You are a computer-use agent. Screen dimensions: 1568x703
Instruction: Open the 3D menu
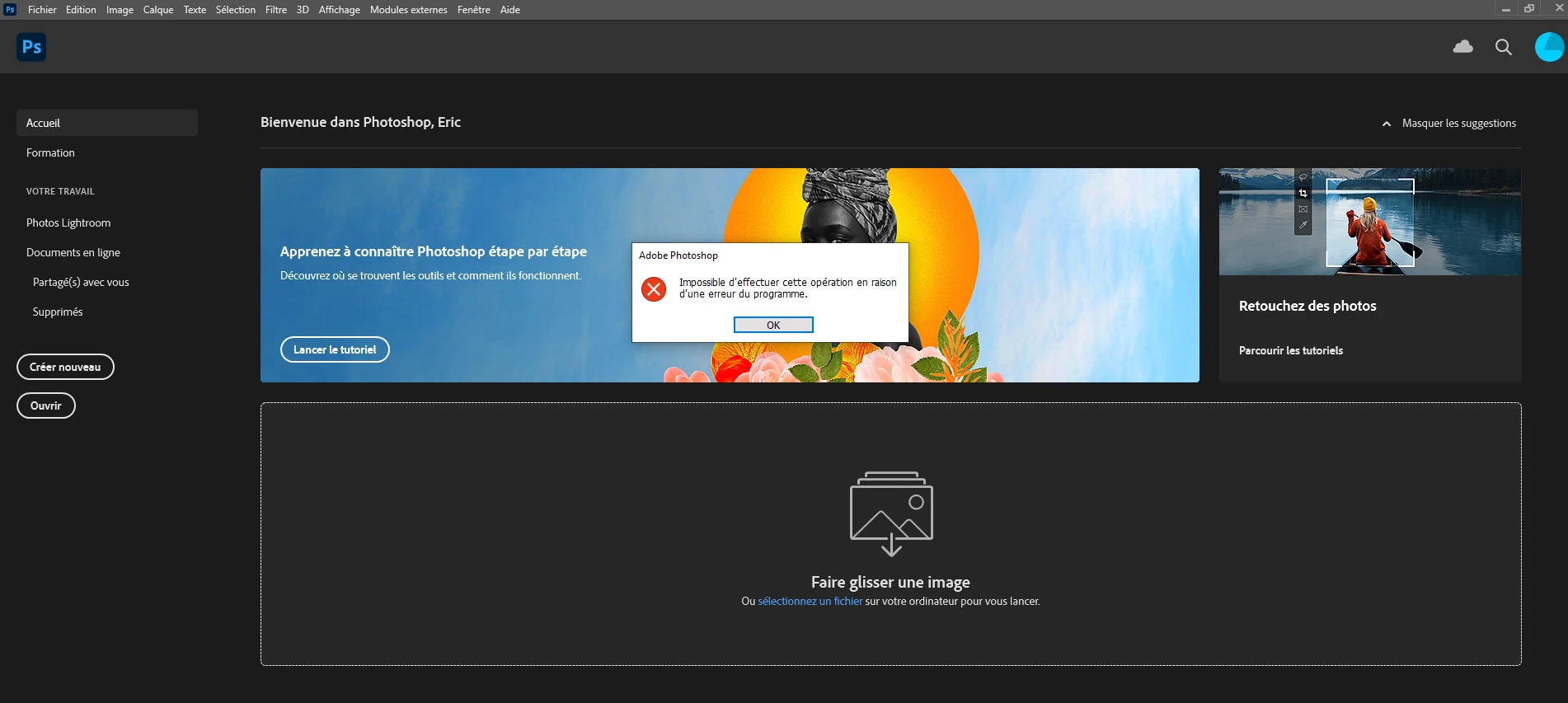(x=303, y=10)
